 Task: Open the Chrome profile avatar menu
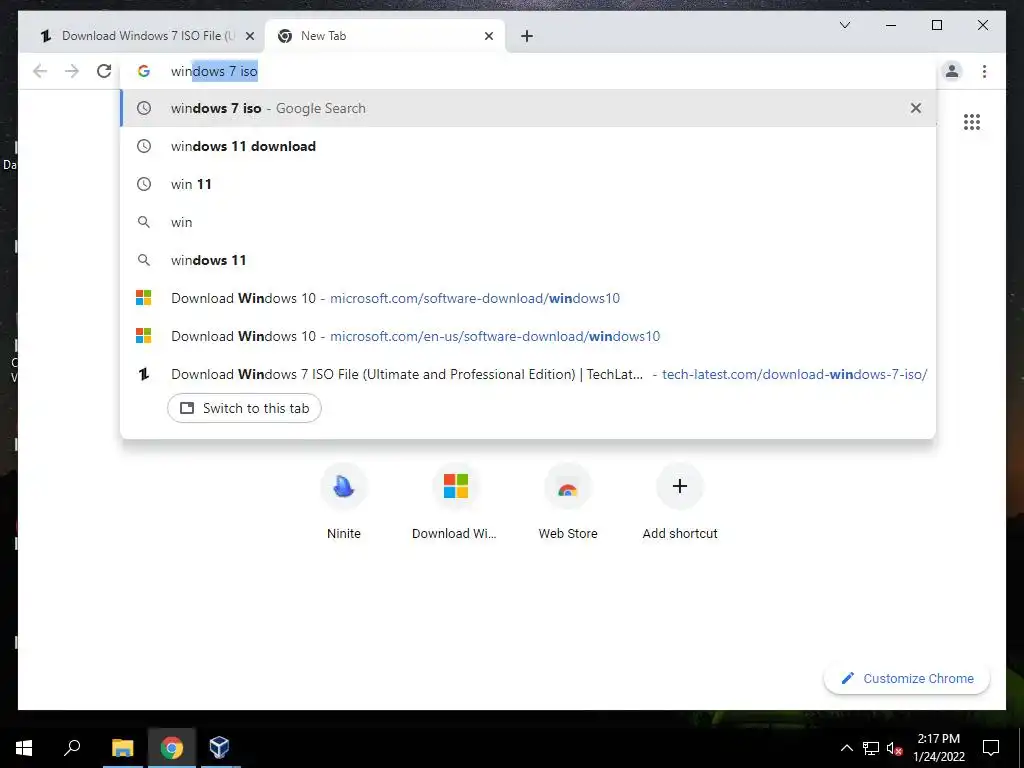coord(952,71)
